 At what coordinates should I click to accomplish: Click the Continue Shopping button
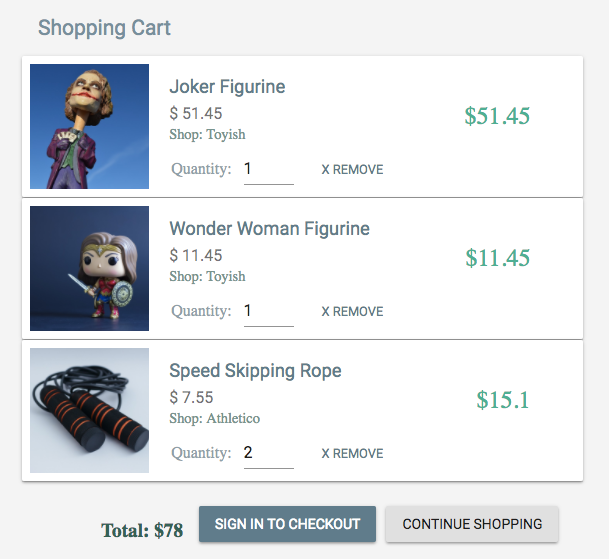coord(472,524)
